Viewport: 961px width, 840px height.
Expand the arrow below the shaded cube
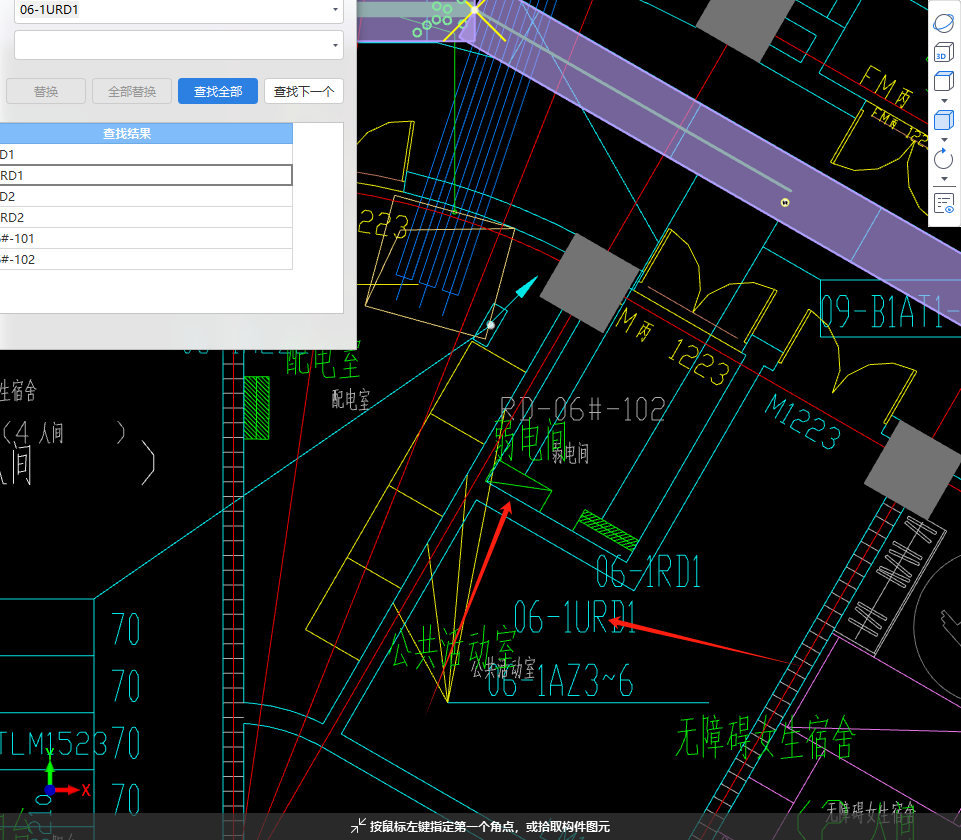(944, 140)
